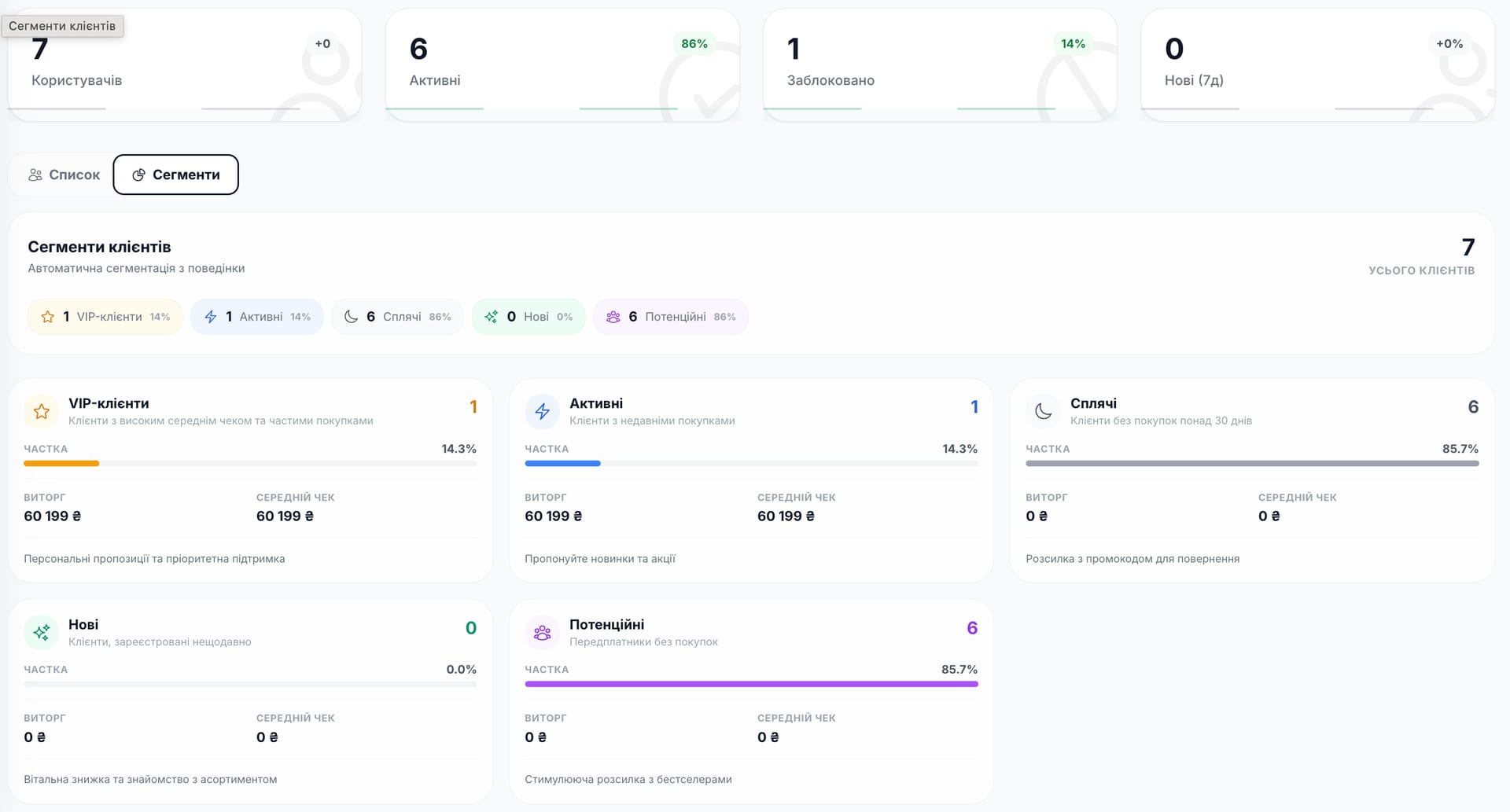The height and width of the screenshot is (812, 1510).
Task: Click the gray Сплячі share progress bar
Action: [1252, 464]
